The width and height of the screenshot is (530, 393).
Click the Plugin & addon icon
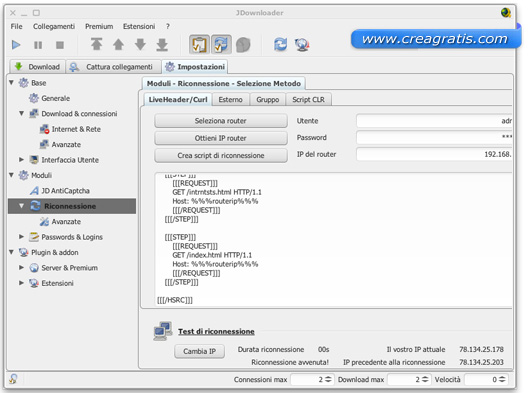point(24,252)
